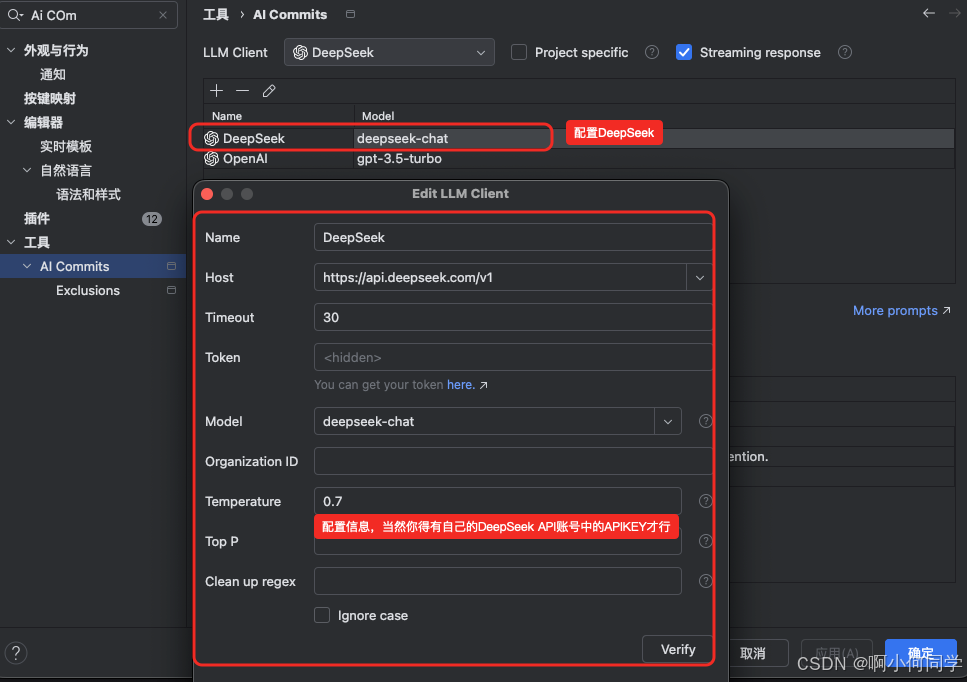Open 通知 settings page
The width and height of the screenshot is (967, 682).
53,75
